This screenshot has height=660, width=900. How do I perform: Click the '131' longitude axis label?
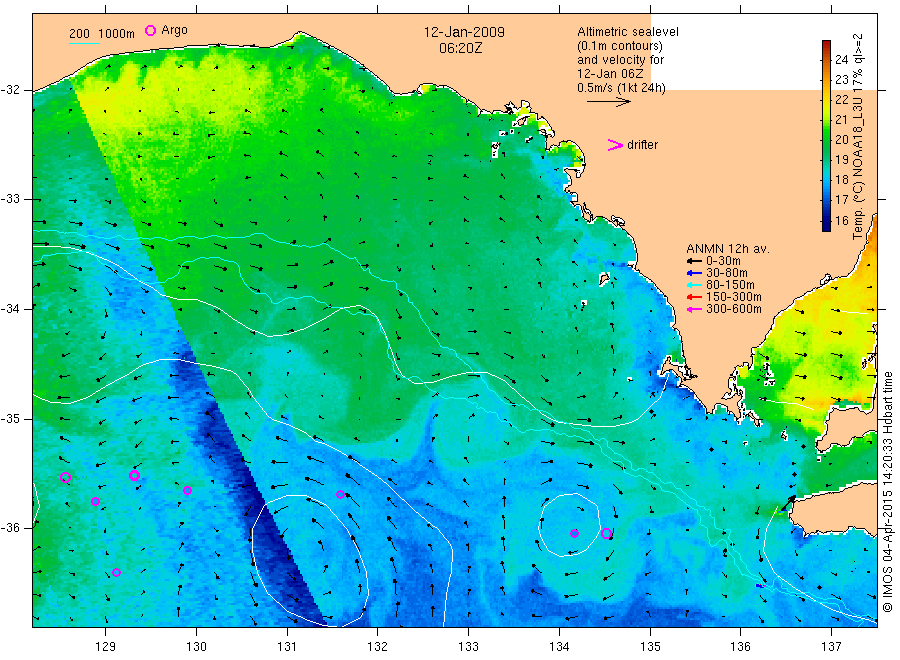[x=287, y=647]
